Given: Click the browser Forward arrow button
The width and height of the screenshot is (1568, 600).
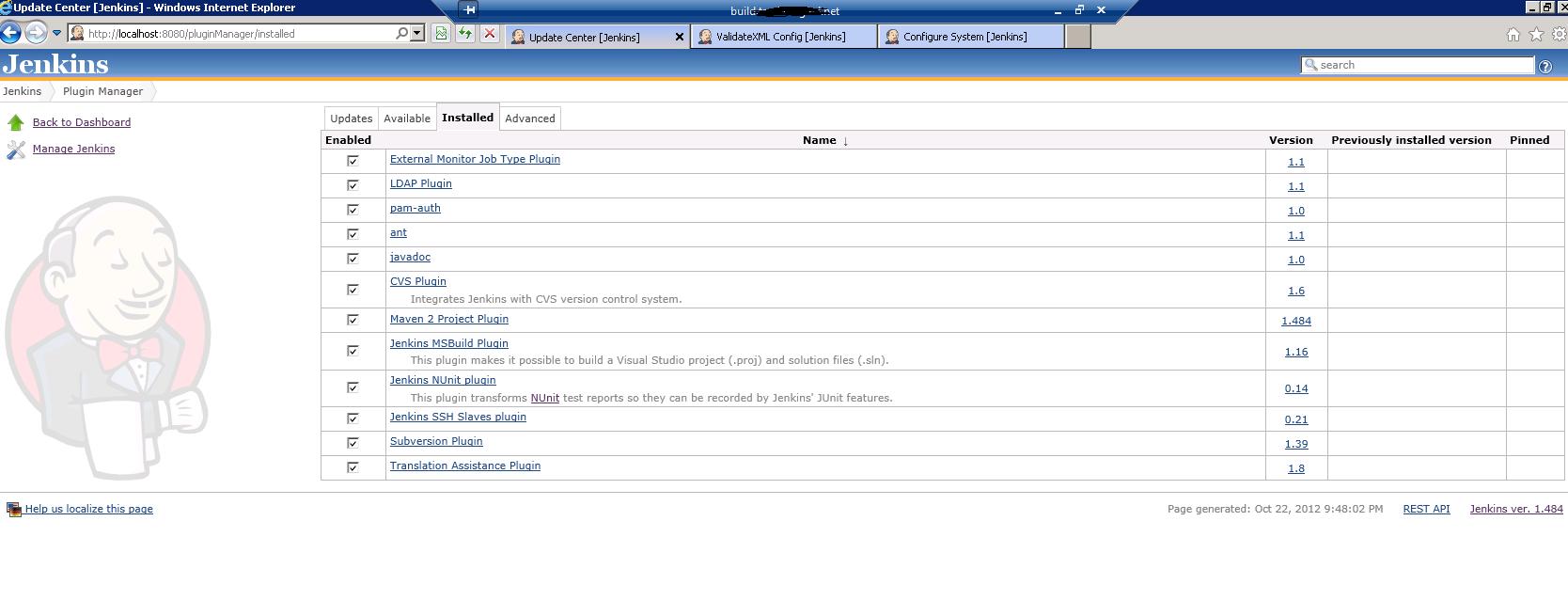Looking at the screenshot, I should pos(36,33).
